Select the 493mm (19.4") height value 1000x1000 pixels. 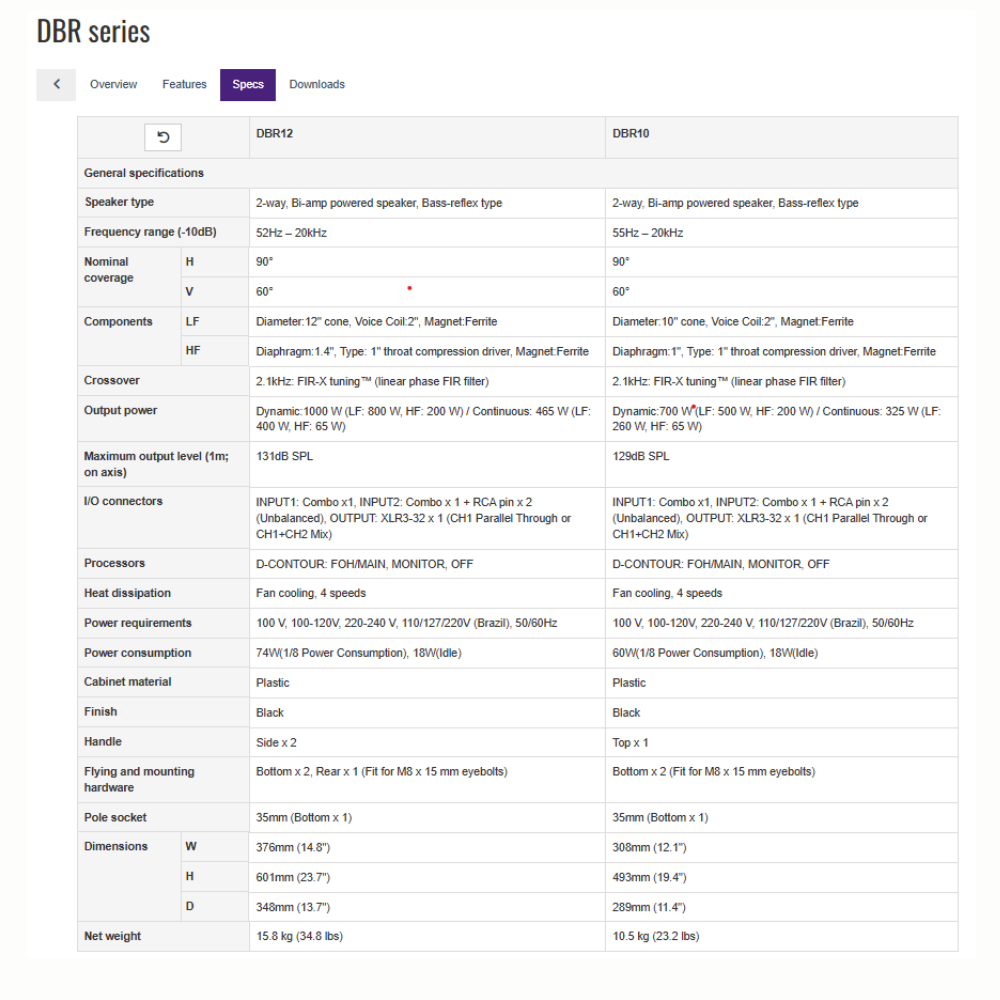649,878
